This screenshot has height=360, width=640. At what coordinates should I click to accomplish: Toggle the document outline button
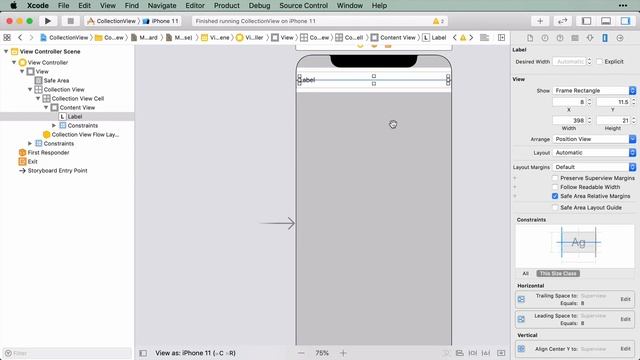pos(143,353)
